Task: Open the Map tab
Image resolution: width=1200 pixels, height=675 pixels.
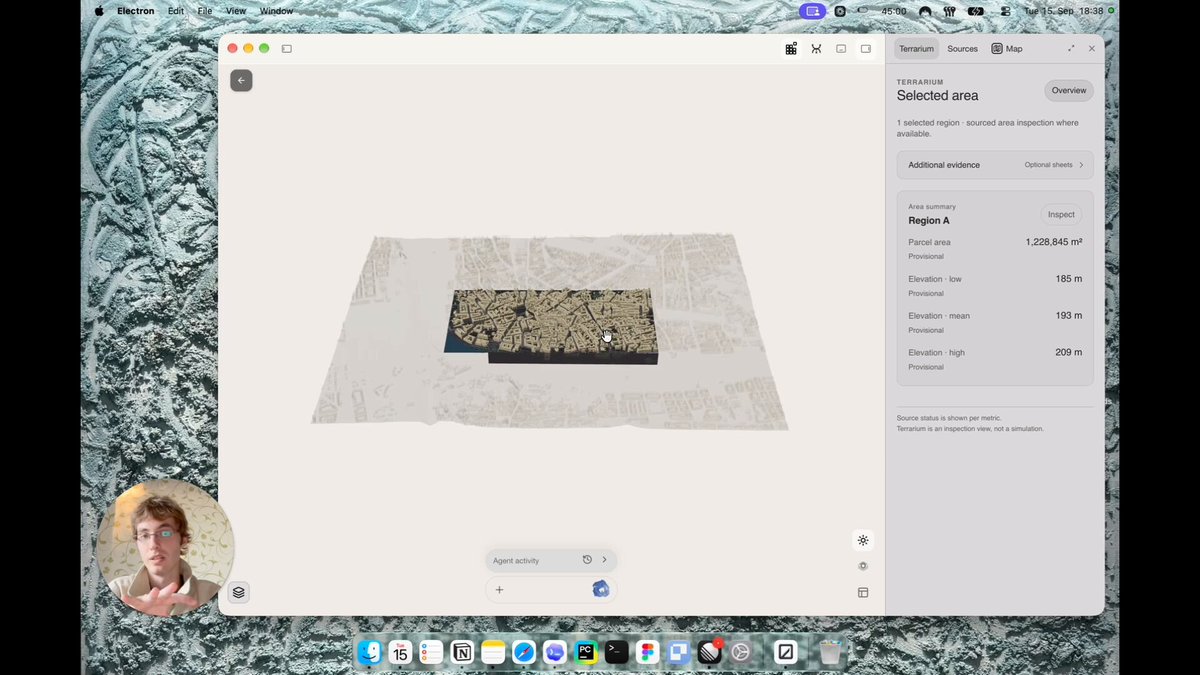Action: [x=1007, y=49]
